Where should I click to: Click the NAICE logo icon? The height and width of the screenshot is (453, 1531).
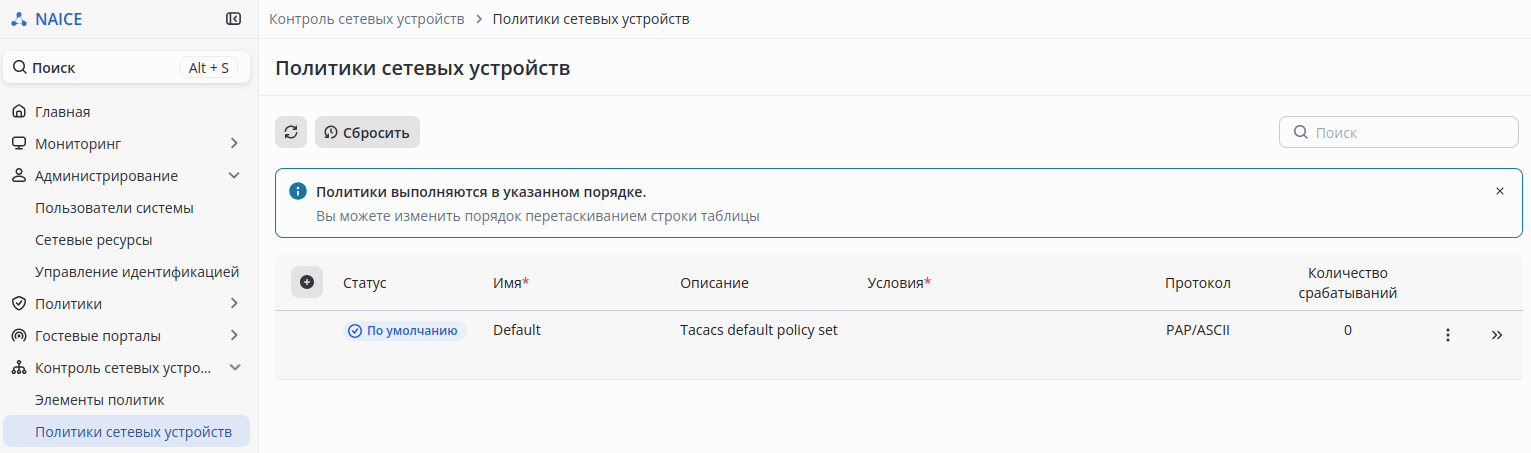pos(19,19)
